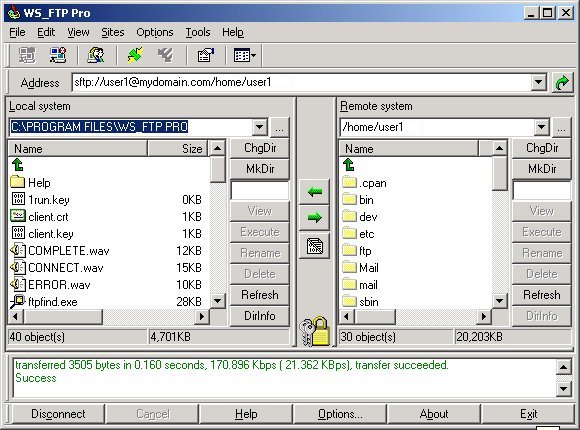Select the capitalized Mail remote folder

tap(361, 268)
